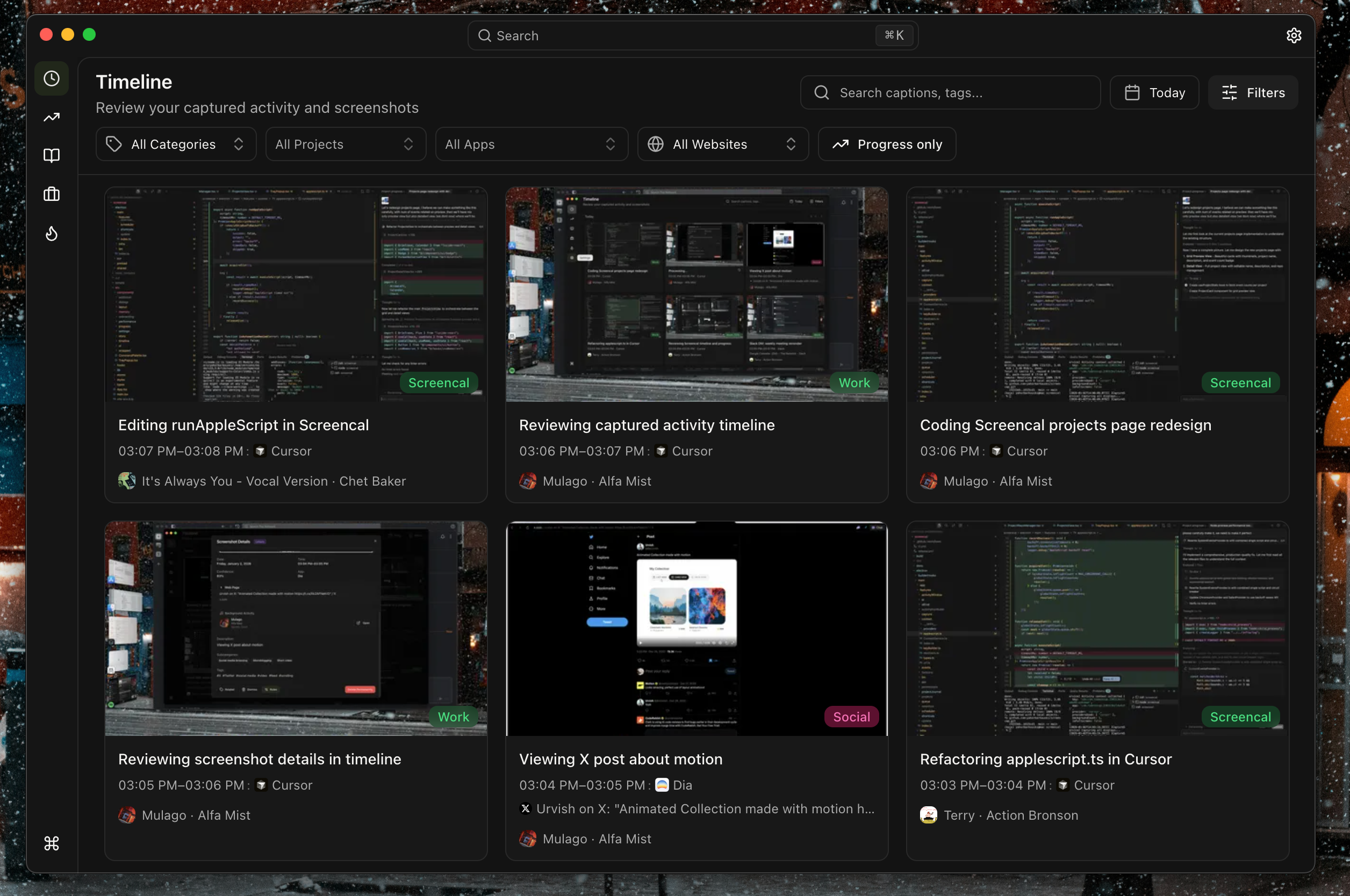
Task: Toggle the Work tag on the timeline card
Action: point(853,382)
